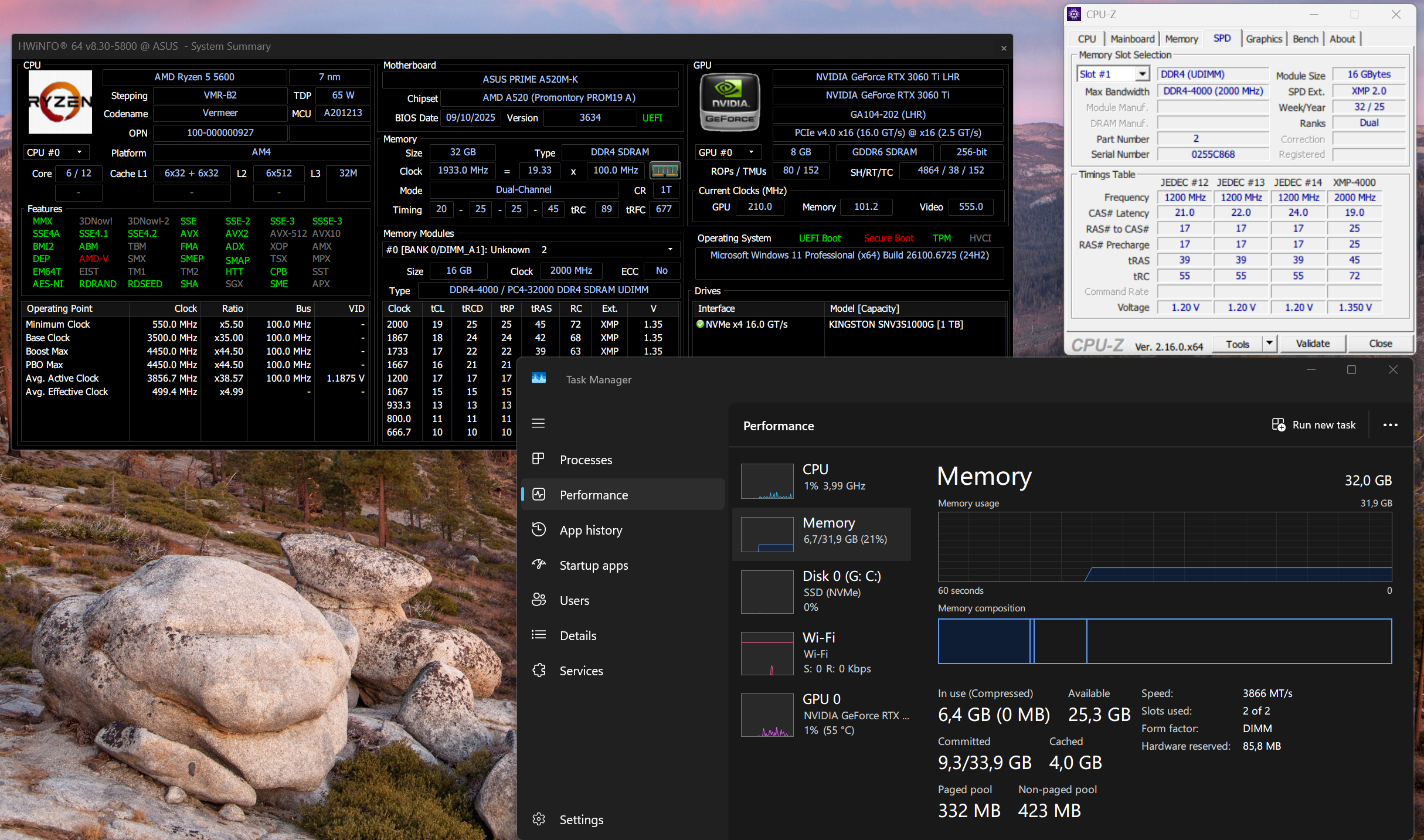
Task: Open the Slot #1 memory slot dropdown
Action: (1141, 74)
